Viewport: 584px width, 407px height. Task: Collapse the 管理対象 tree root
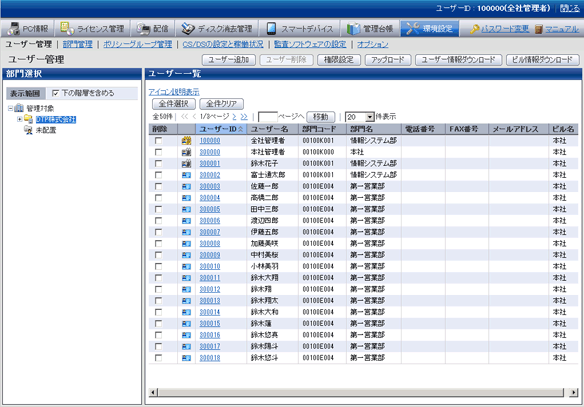pos(10,108)
